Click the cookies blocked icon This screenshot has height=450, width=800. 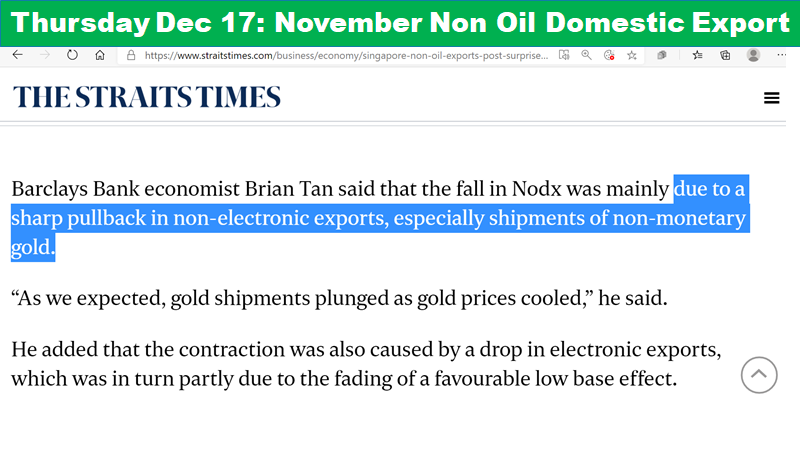point(609,55)
